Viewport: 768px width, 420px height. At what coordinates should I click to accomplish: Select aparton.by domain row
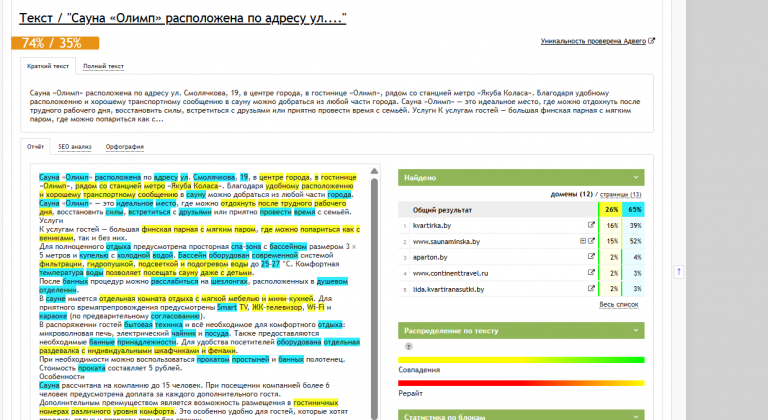521,257
